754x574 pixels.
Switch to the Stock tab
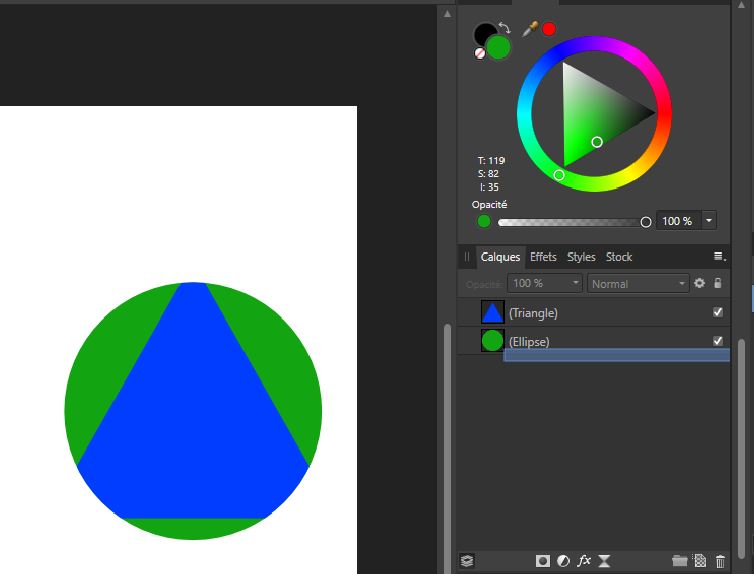[618, 257]
